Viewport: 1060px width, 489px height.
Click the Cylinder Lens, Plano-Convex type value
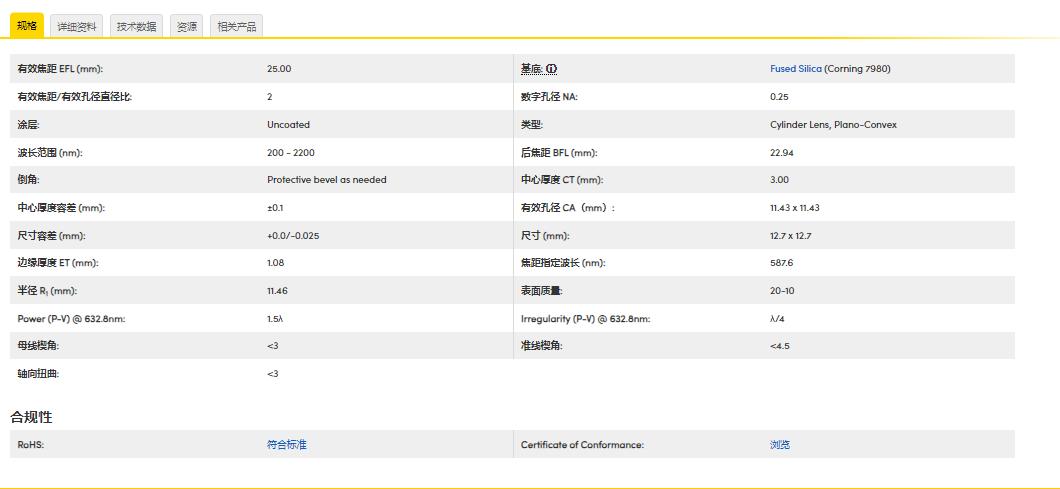point(833,125)
